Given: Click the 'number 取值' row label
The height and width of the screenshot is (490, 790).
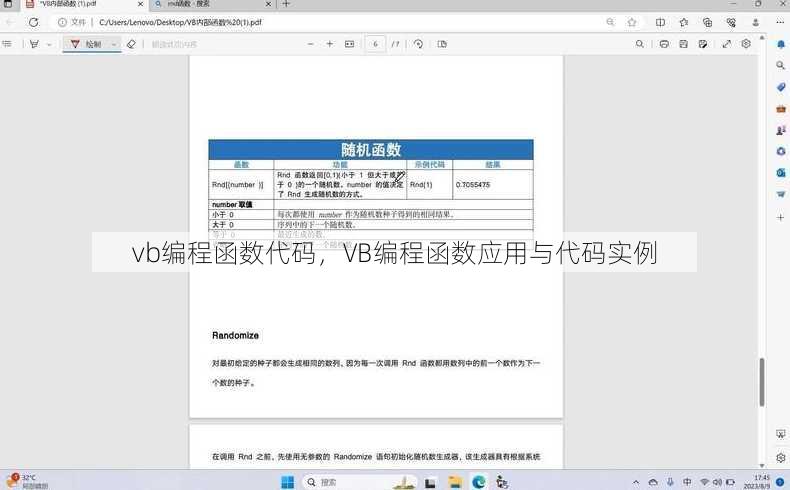Looking at the screenshot, I should pos(232,204).
